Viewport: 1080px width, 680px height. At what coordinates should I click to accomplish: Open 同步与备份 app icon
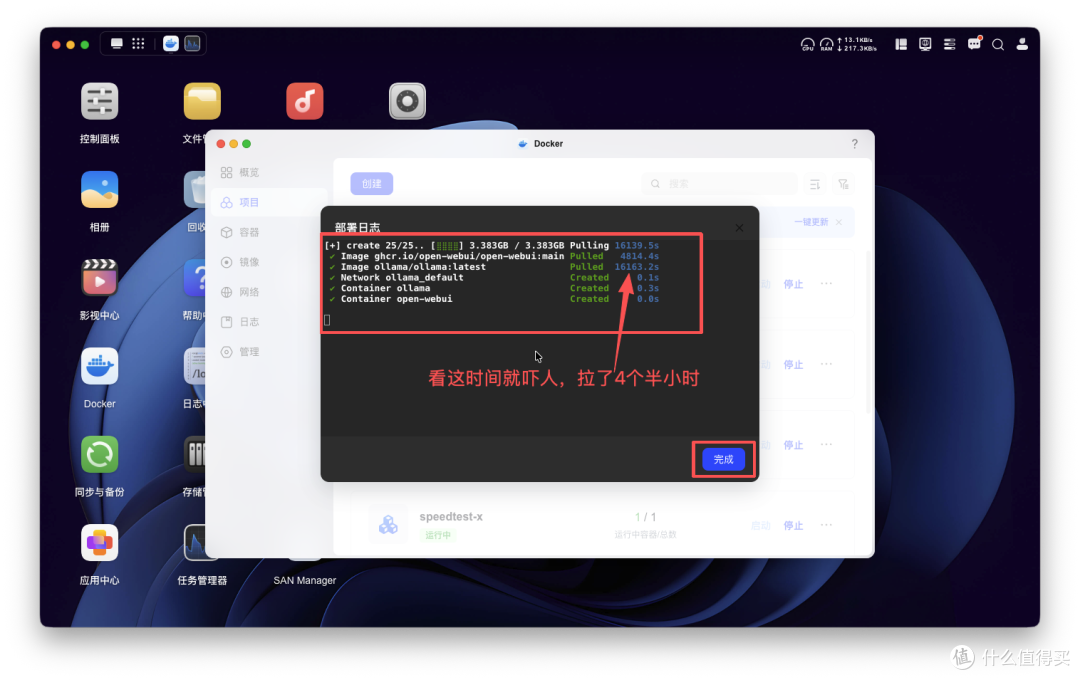[99, 455]
